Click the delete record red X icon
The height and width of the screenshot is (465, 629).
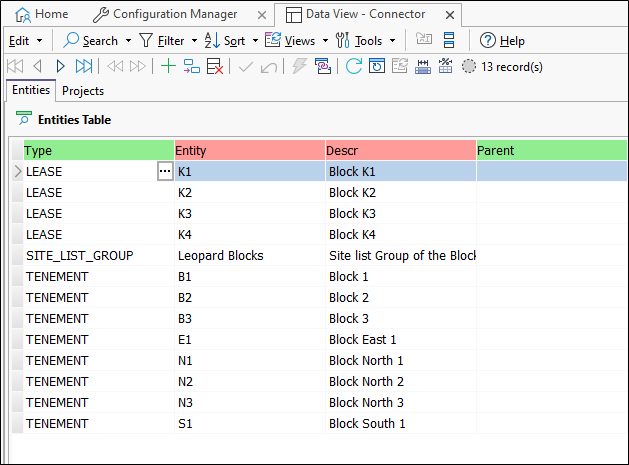click(215, 66)
